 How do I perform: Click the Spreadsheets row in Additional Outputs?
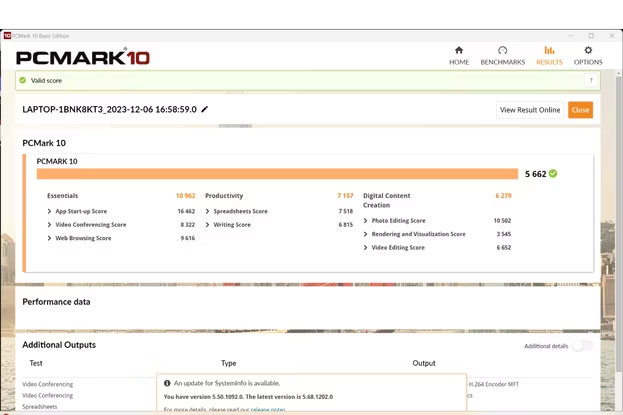40,407
